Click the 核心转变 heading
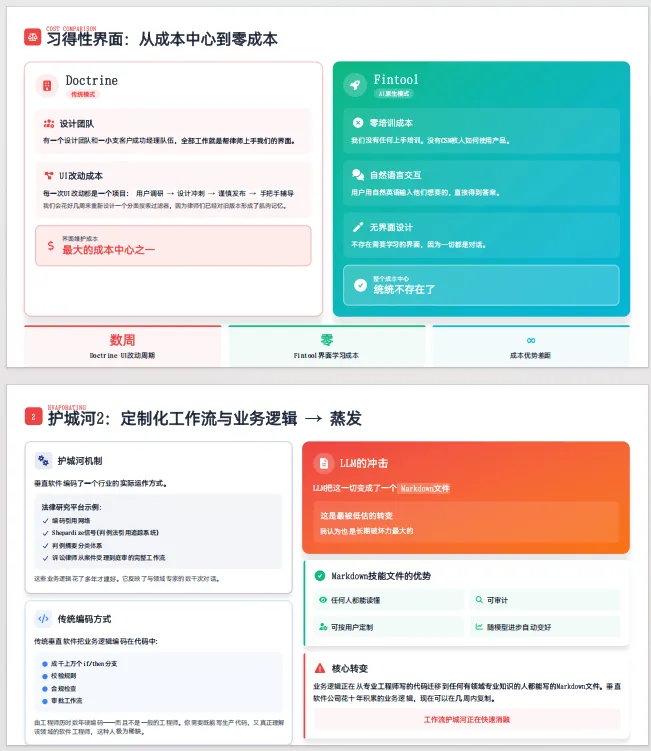The height and width of the screenshot is (751, 651). [350, 668]
